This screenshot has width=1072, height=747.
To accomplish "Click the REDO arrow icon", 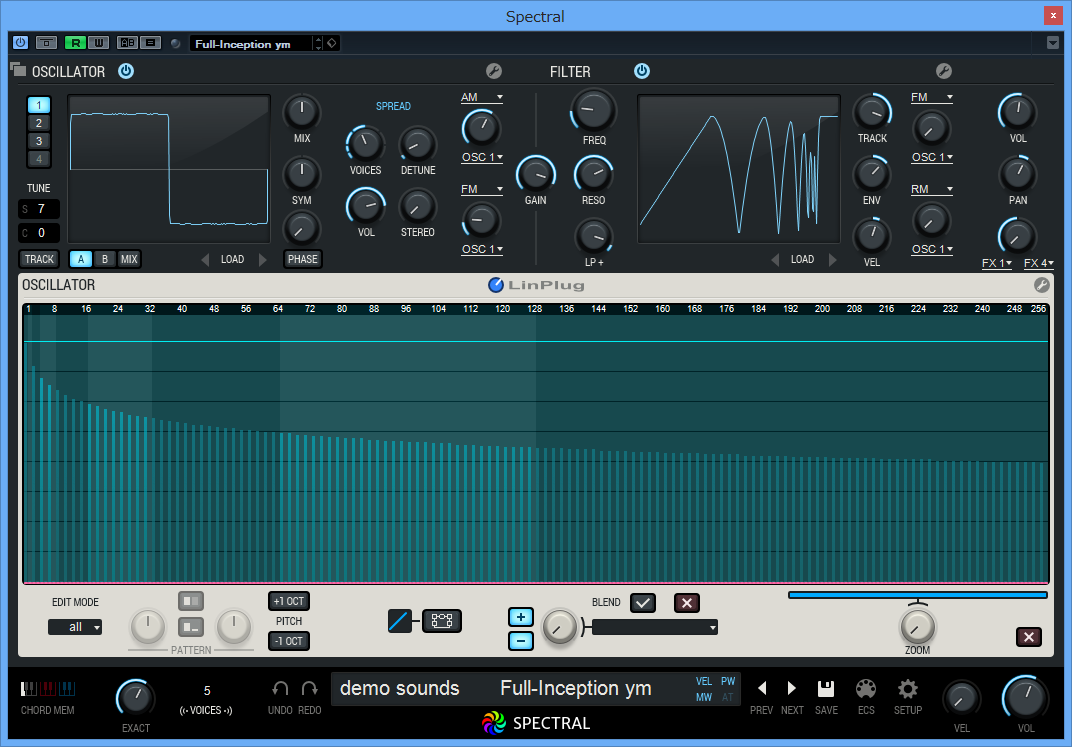I will [310, 688].
